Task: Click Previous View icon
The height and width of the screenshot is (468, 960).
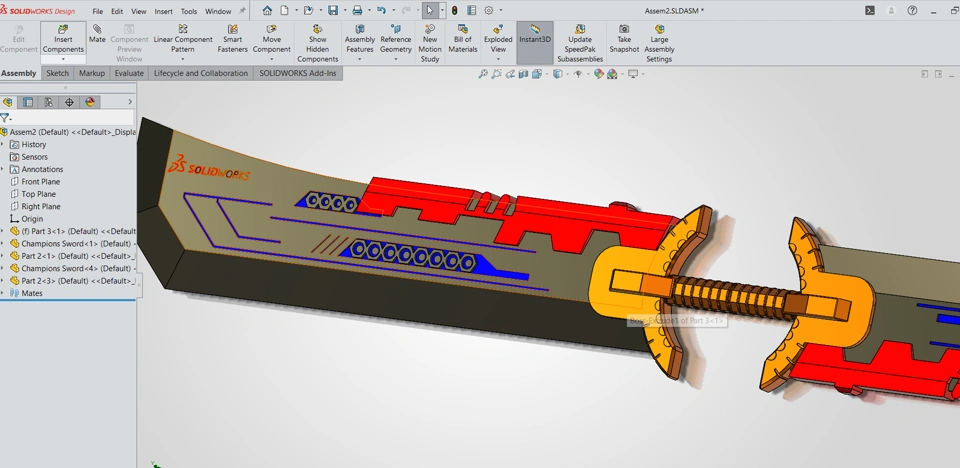Action: pos(510,74)
